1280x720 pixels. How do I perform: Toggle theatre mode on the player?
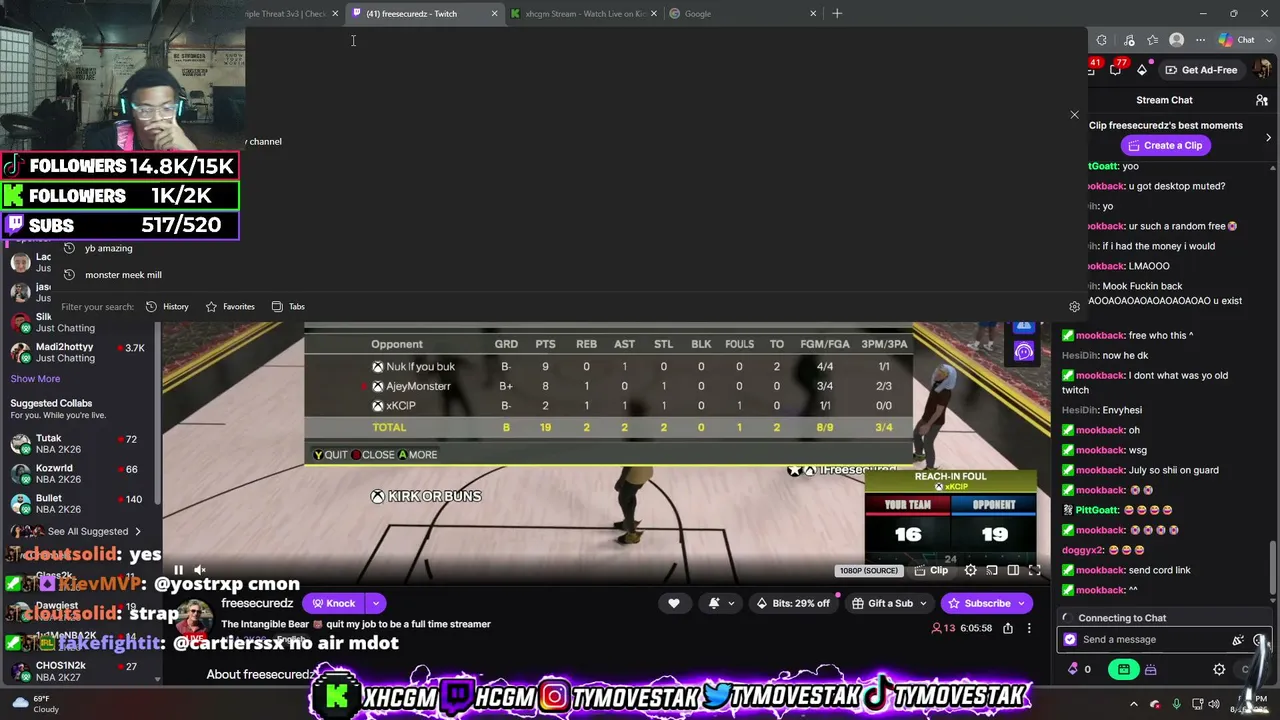tap(1013, 570)
